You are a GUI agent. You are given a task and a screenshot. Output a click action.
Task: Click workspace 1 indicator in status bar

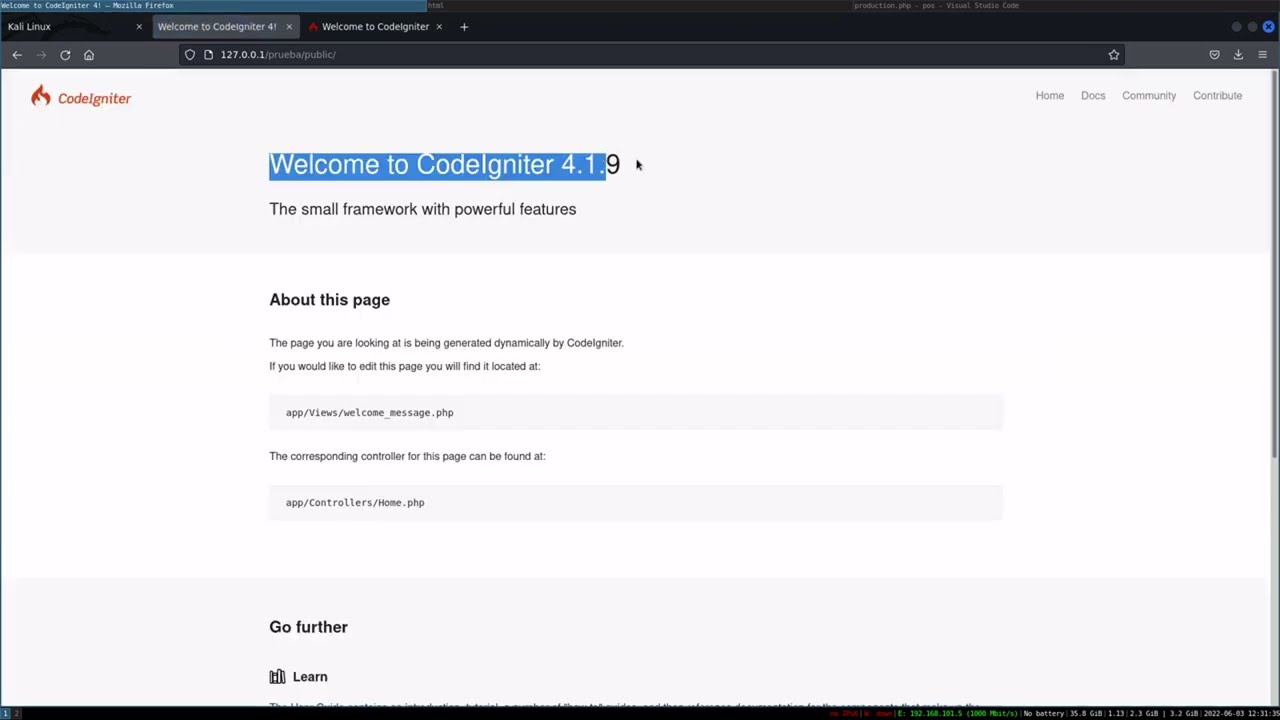pyautogui.click(x=5, y=713)
